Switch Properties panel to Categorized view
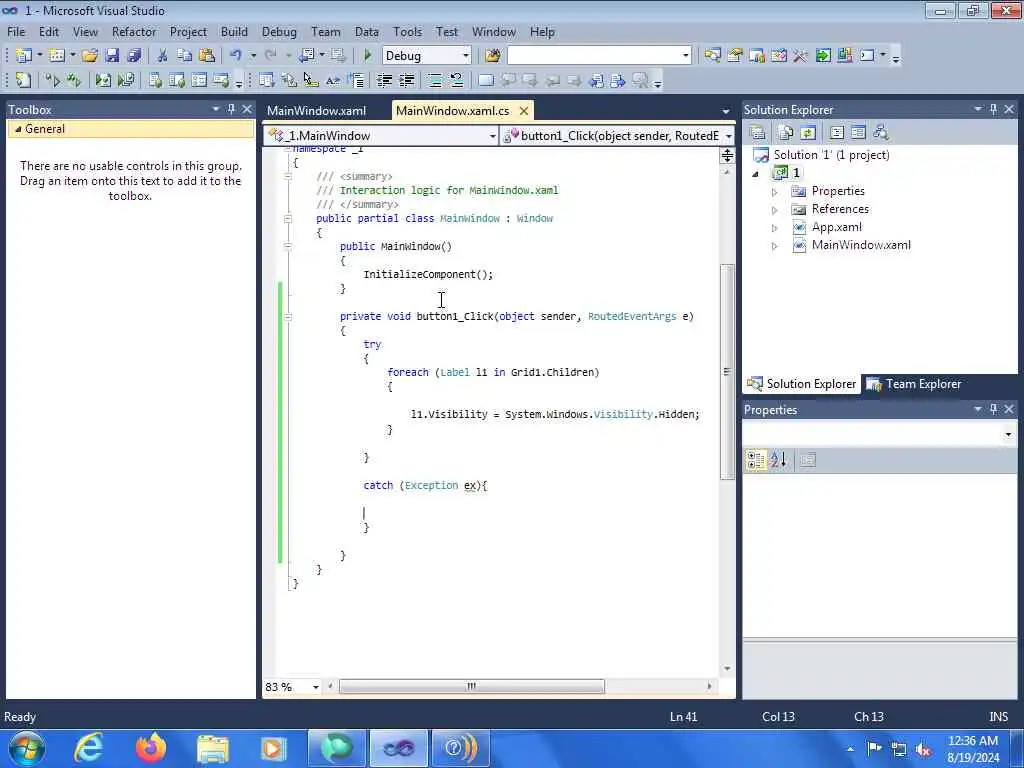 [x=756, y=460]
